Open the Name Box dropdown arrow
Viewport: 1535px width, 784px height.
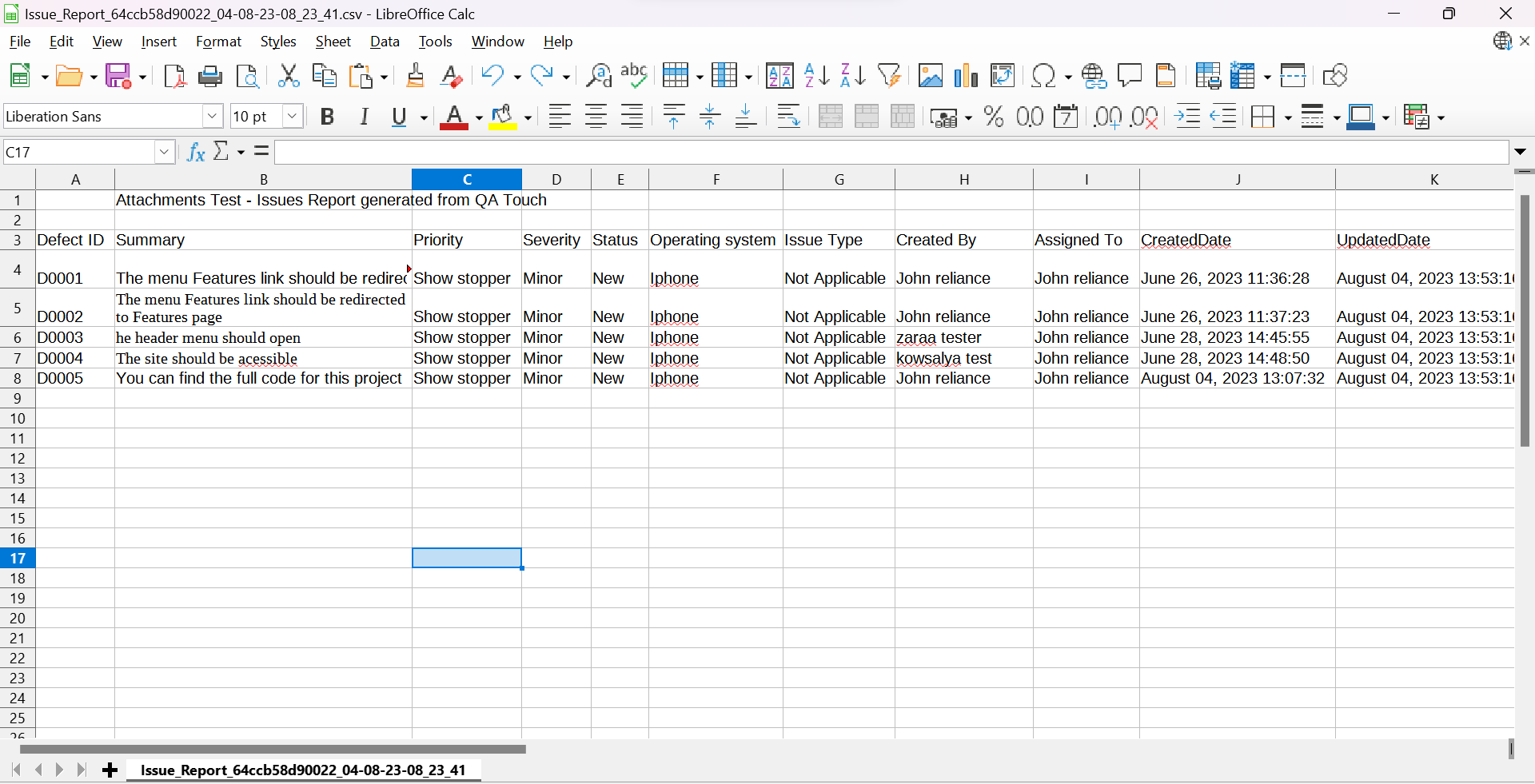(165, 152)
